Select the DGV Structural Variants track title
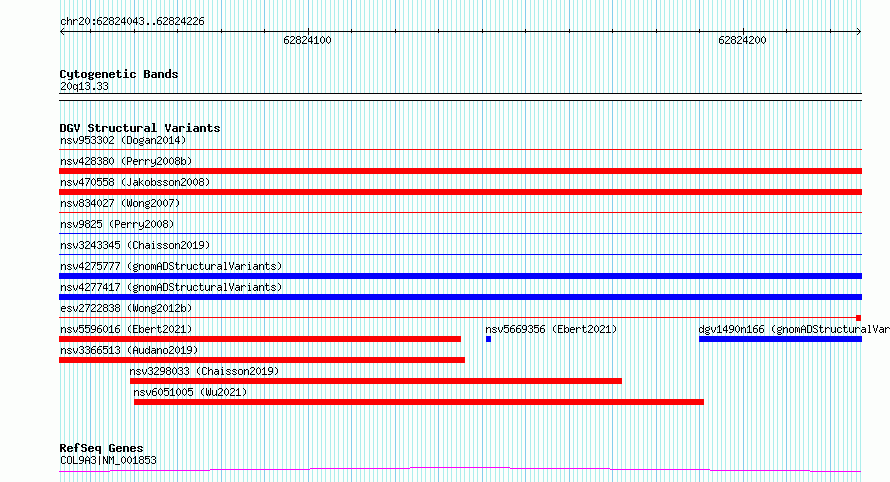Screen dimensions: 890x482 coord(140,128)
